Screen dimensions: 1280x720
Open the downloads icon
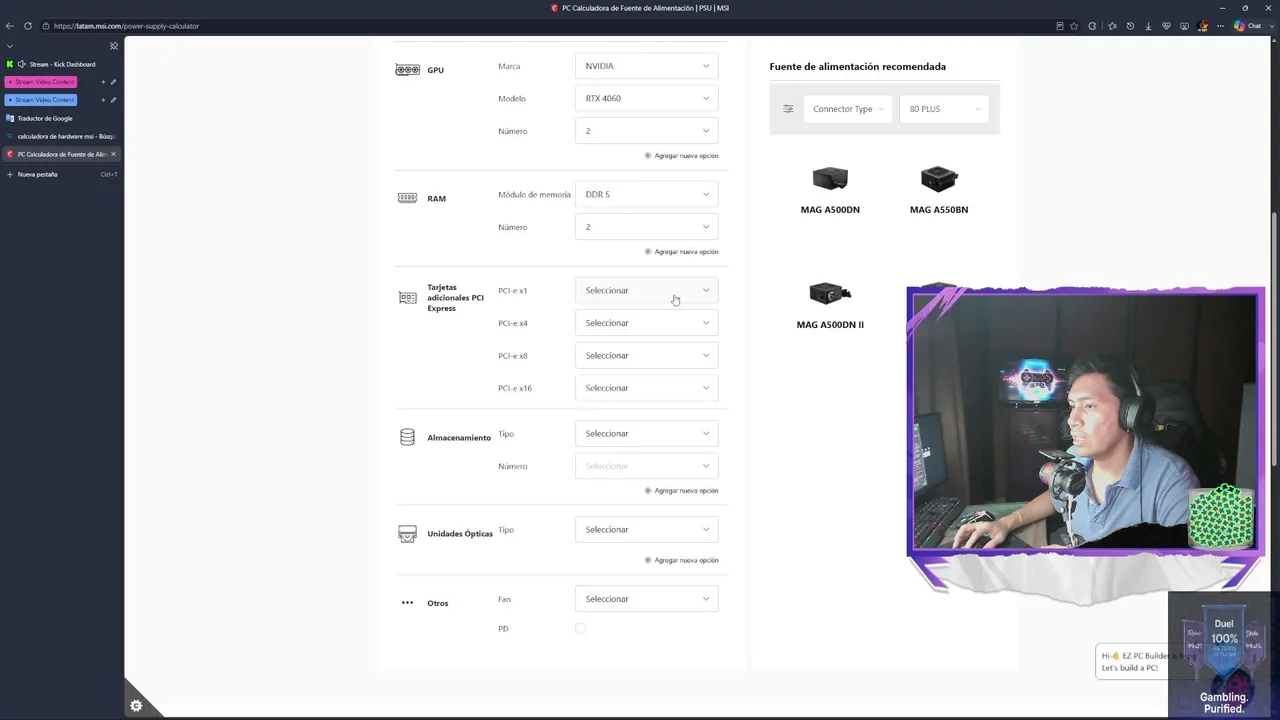1148,26
